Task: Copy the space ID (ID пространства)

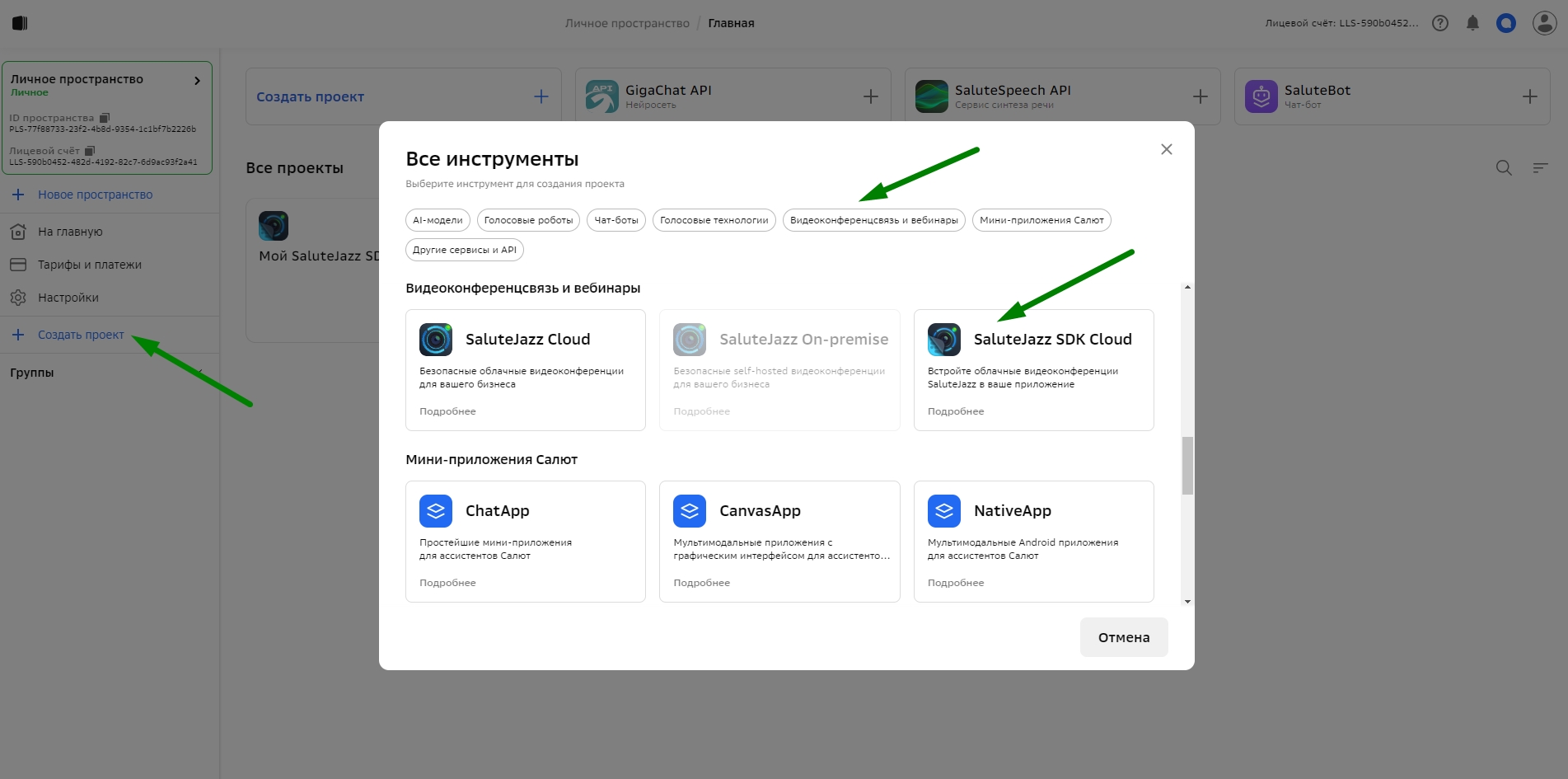Action: click(105, 118)
